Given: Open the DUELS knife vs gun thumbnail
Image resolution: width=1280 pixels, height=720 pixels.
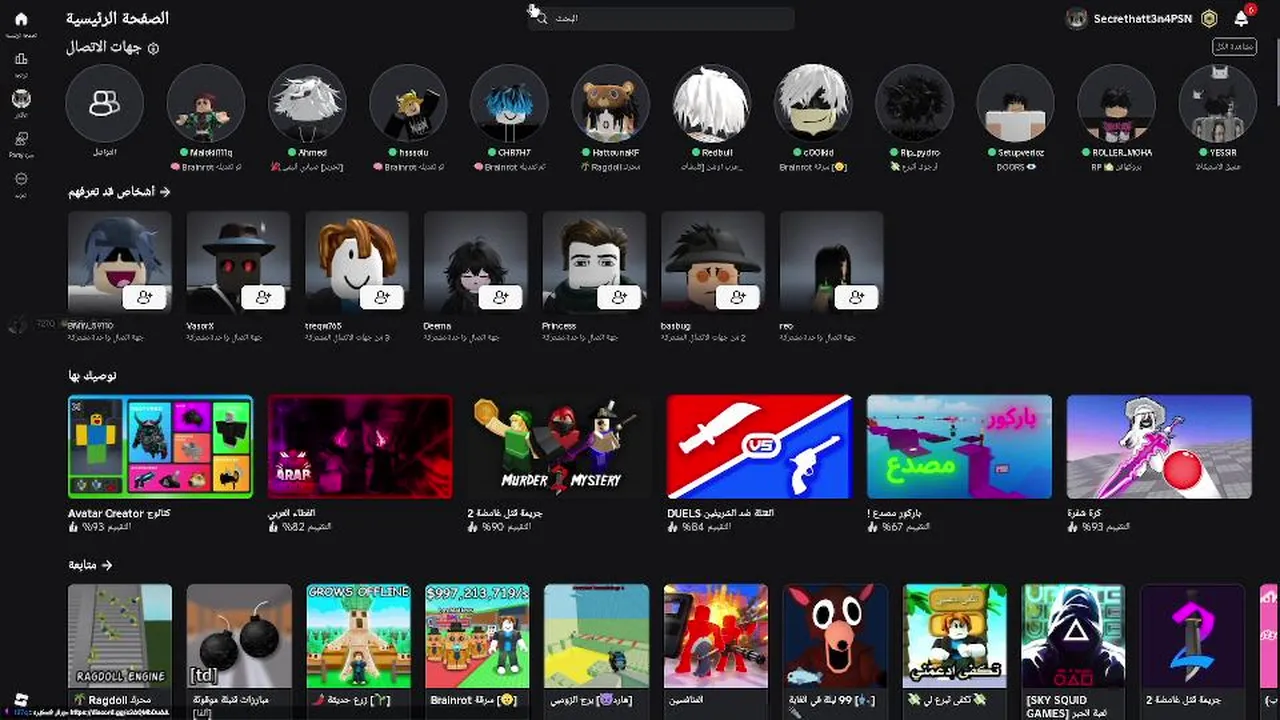Looking at the screenshot, I should coord(759,447).
